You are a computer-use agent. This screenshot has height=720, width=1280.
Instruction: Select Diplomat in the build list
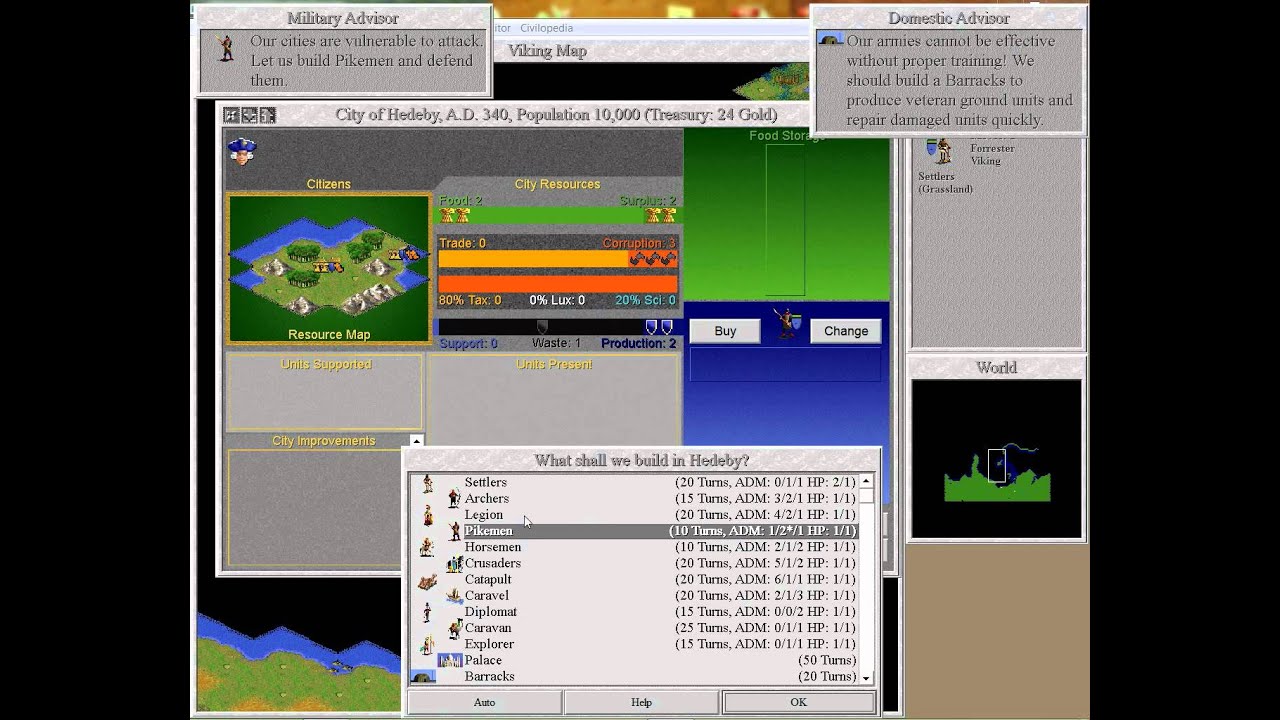[x=660, y=612]
